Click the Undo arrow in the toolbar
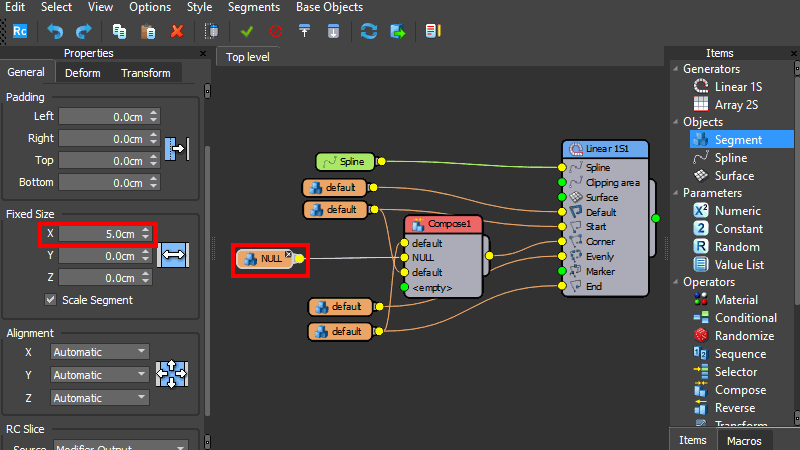Image resolution: width=800 pixels, height=450 pixels. [55, 31]
